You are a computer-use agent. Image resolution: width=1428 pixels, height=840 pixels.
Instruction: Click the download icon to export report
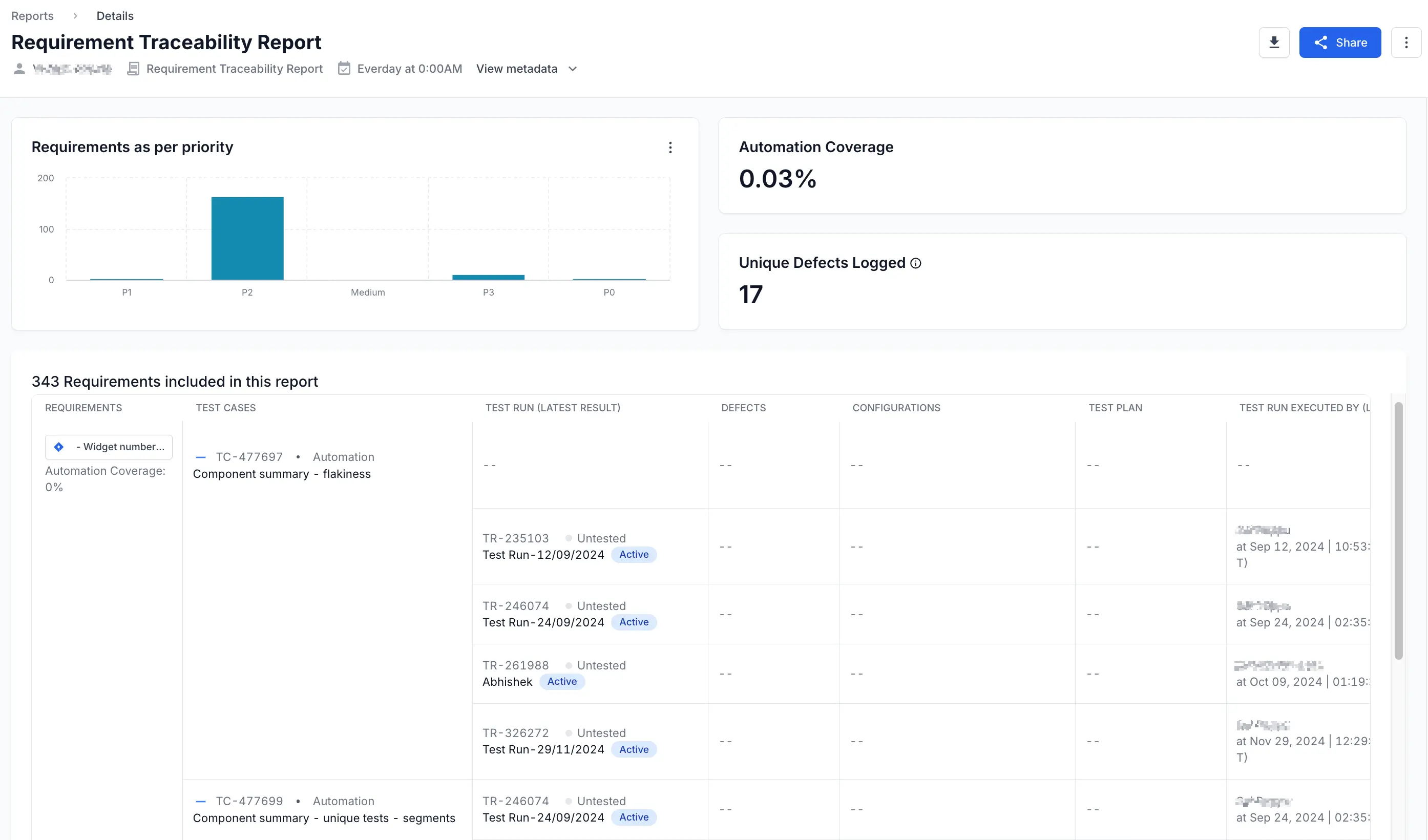1274,42
